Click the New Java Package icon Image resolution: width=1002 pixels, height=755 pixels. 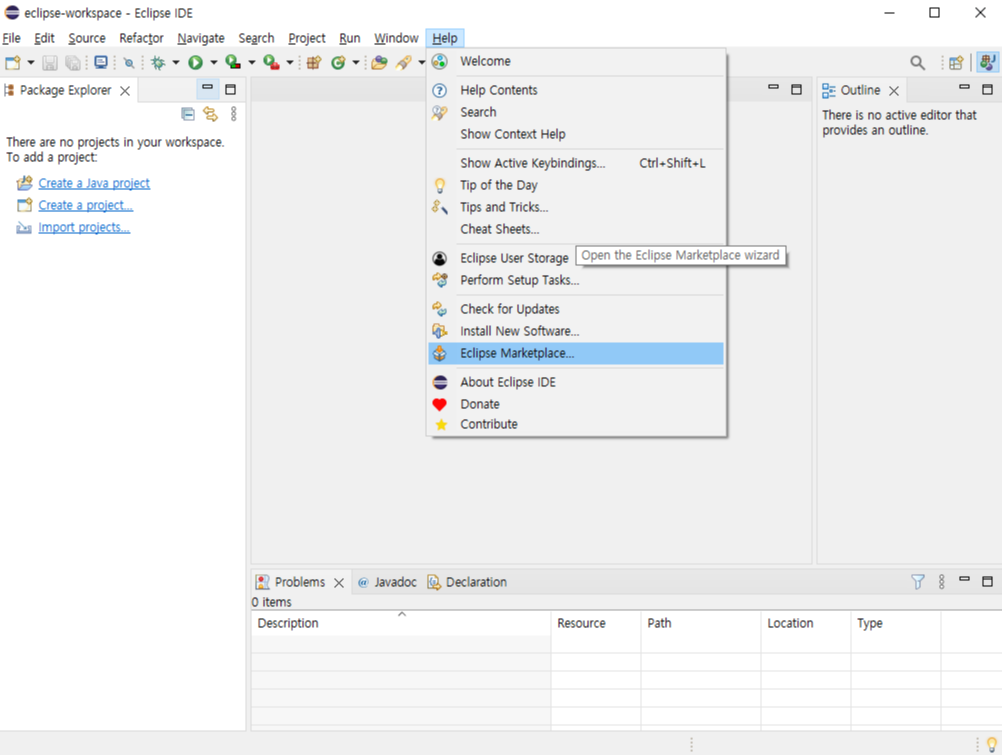coord(314,63)
